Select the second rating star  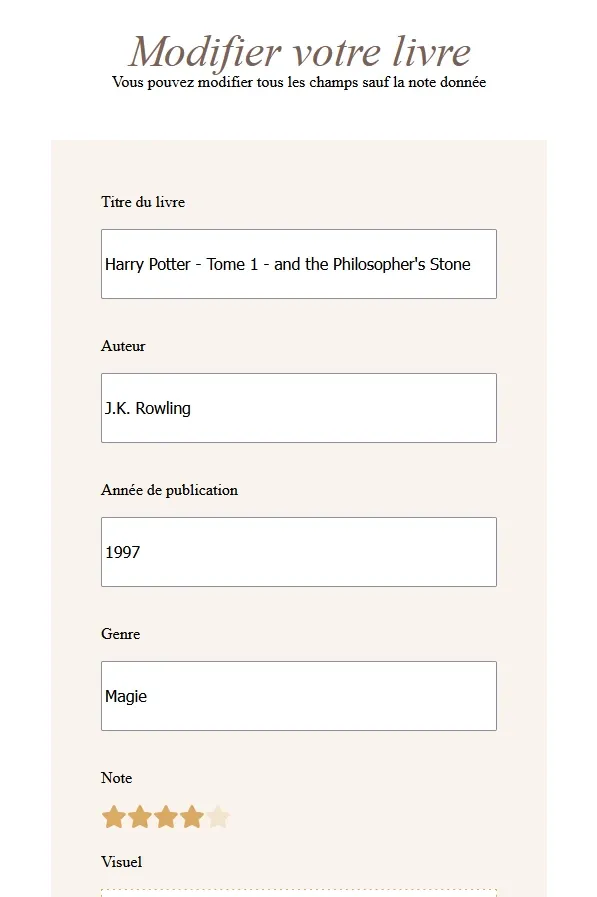(140, 816)
